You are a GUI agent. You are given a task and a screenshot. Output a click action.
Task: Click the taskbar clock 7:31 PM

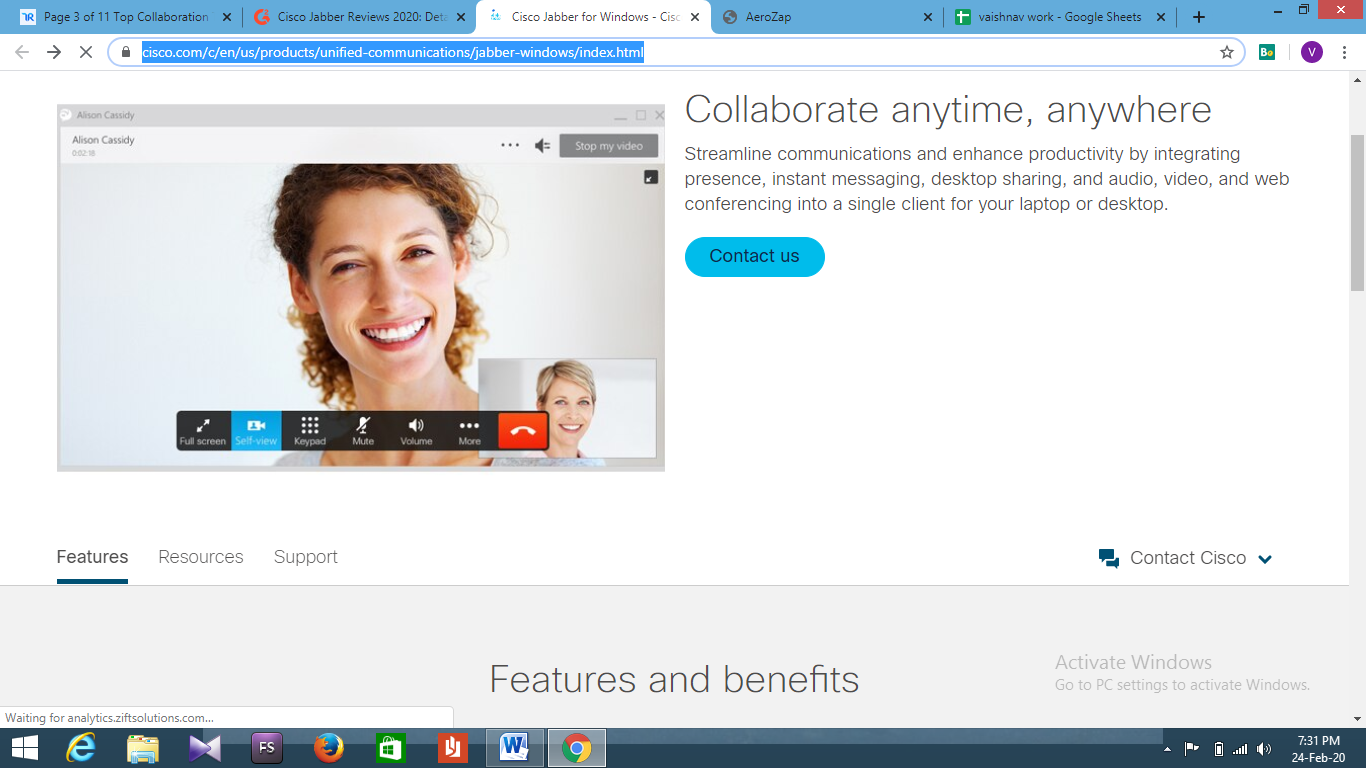1318,741
